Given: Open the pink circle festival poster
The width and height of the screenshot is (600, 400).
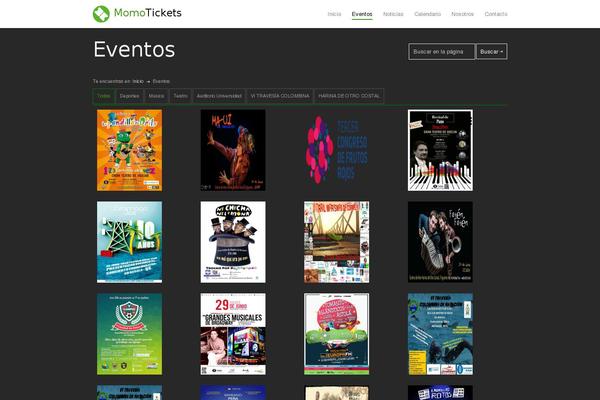Looking at the screenshot, I should [337, 334].
